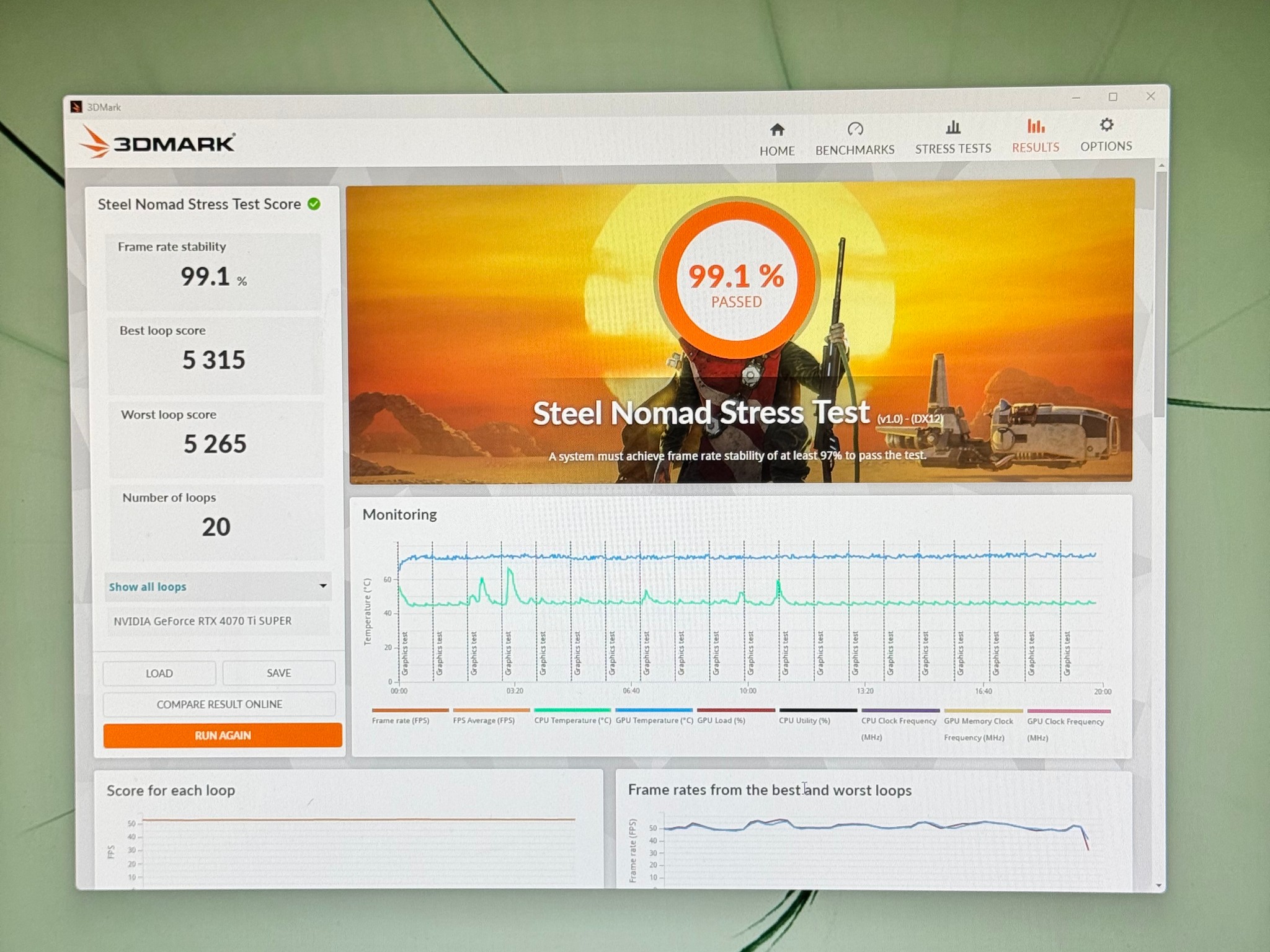Open the Benchmarks gauge icon
Image resolution: width=1270 pixels, height=952 pixels.
[x=855, y=129]
